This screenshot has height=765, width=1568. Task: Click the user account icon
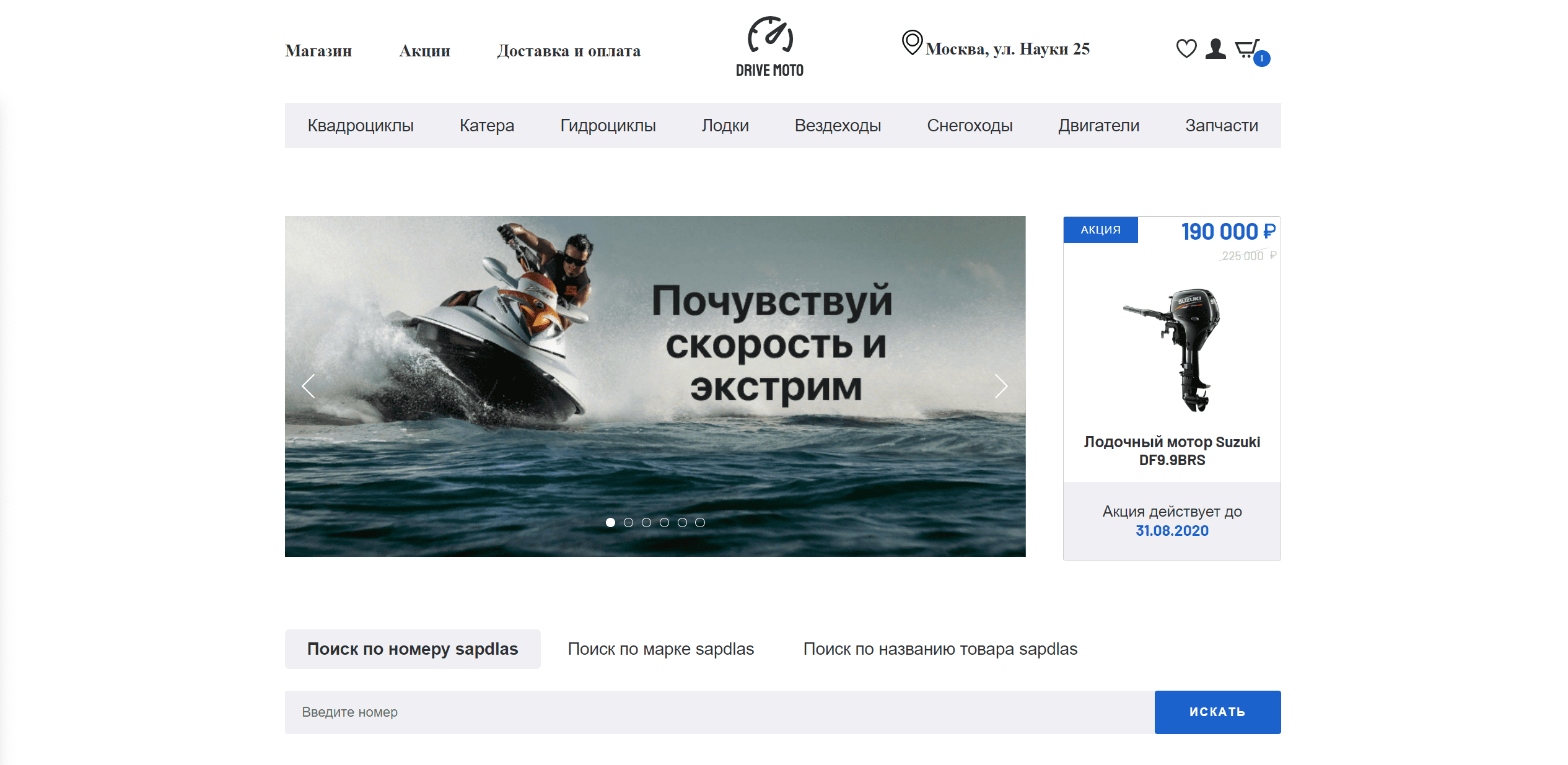pyautogui.click(x=1215, y=48)
